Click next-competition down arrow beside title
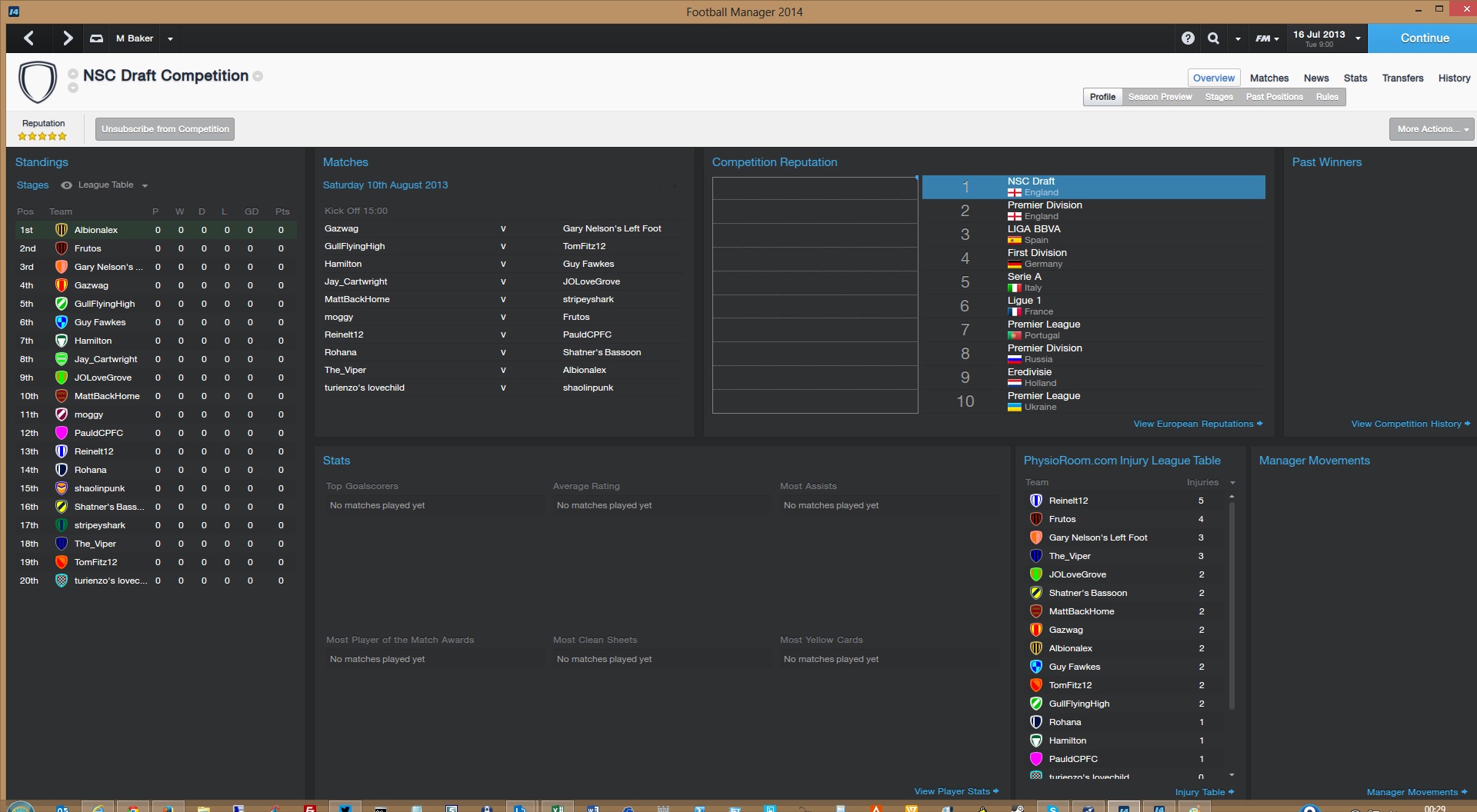1477x812 pixels. point(73,88)
